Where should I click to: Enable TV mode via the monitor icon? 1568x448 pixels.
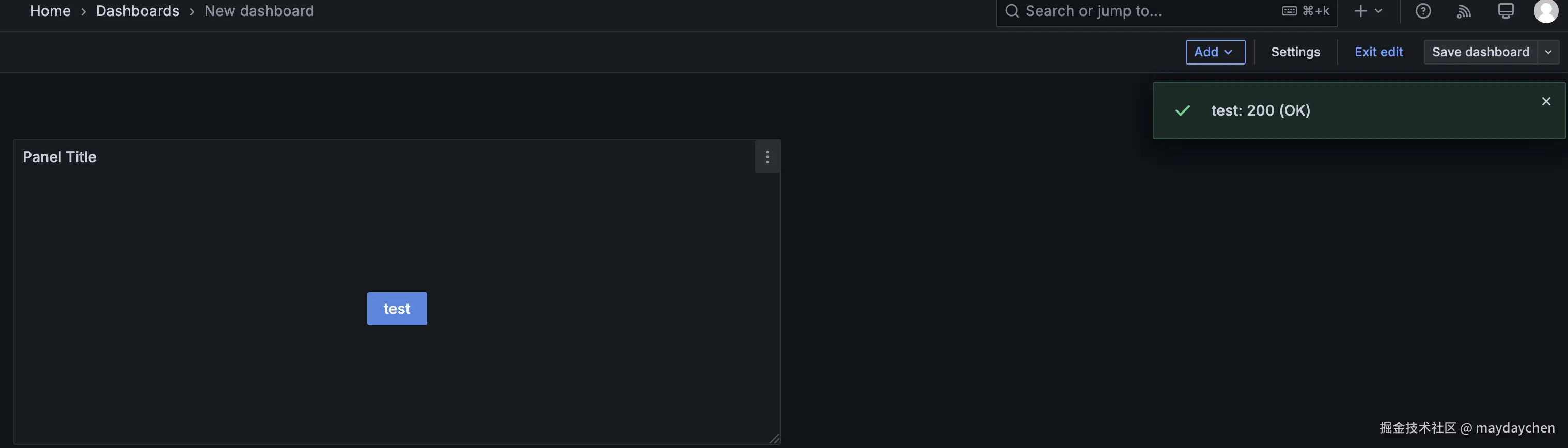(1506, 10)
